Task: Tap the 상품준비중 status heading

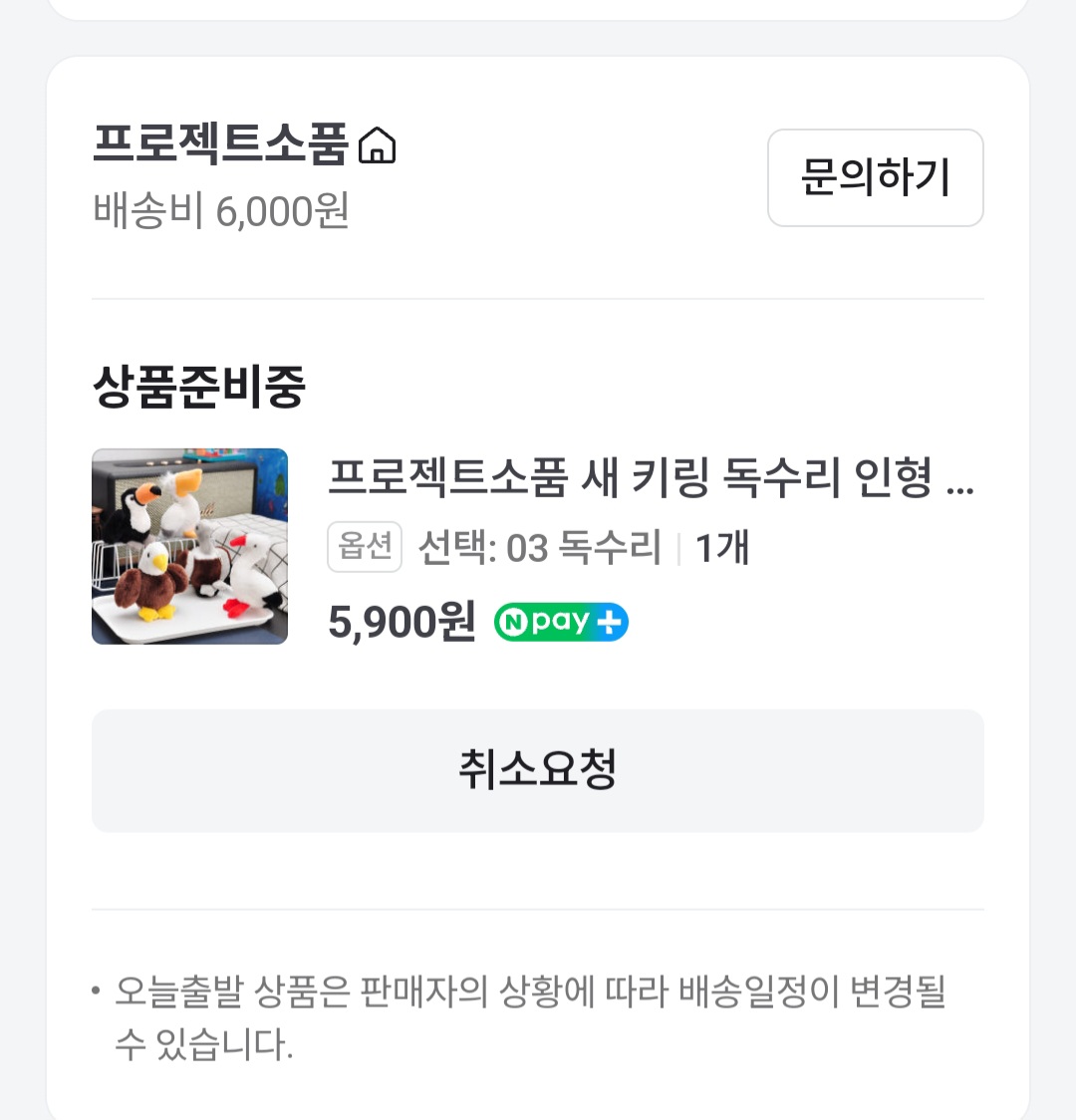Action: click(x=199, y=387)
